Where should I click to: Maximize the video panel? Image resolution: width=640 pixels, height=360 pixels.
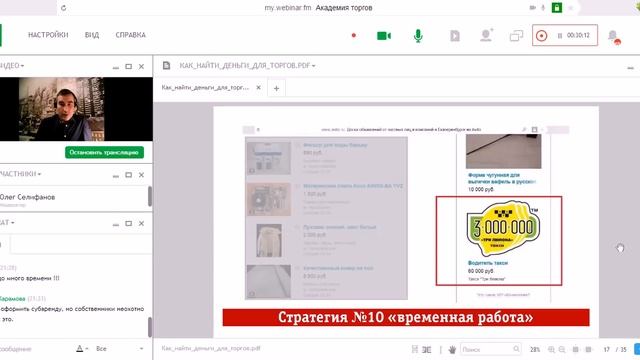pyautogui.click(x=129, y=67)
